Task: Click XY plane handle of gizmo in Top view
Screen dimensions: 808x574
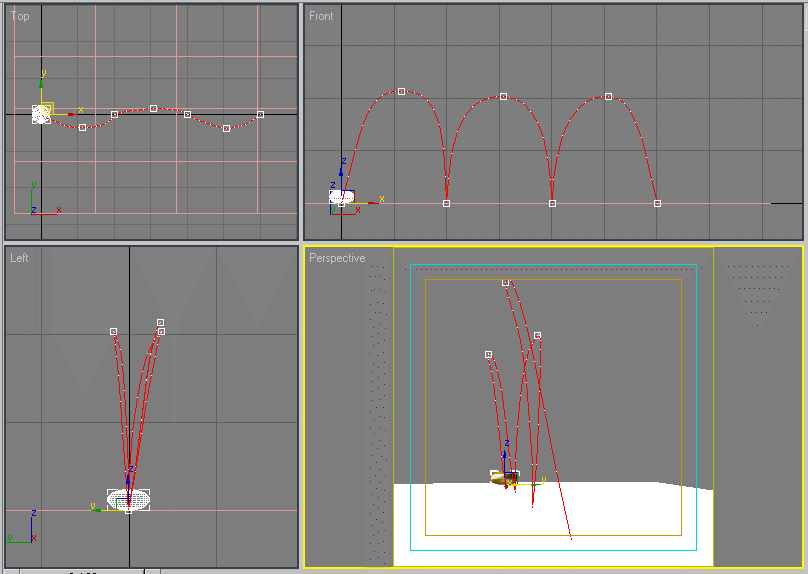Action: point(47,108)
